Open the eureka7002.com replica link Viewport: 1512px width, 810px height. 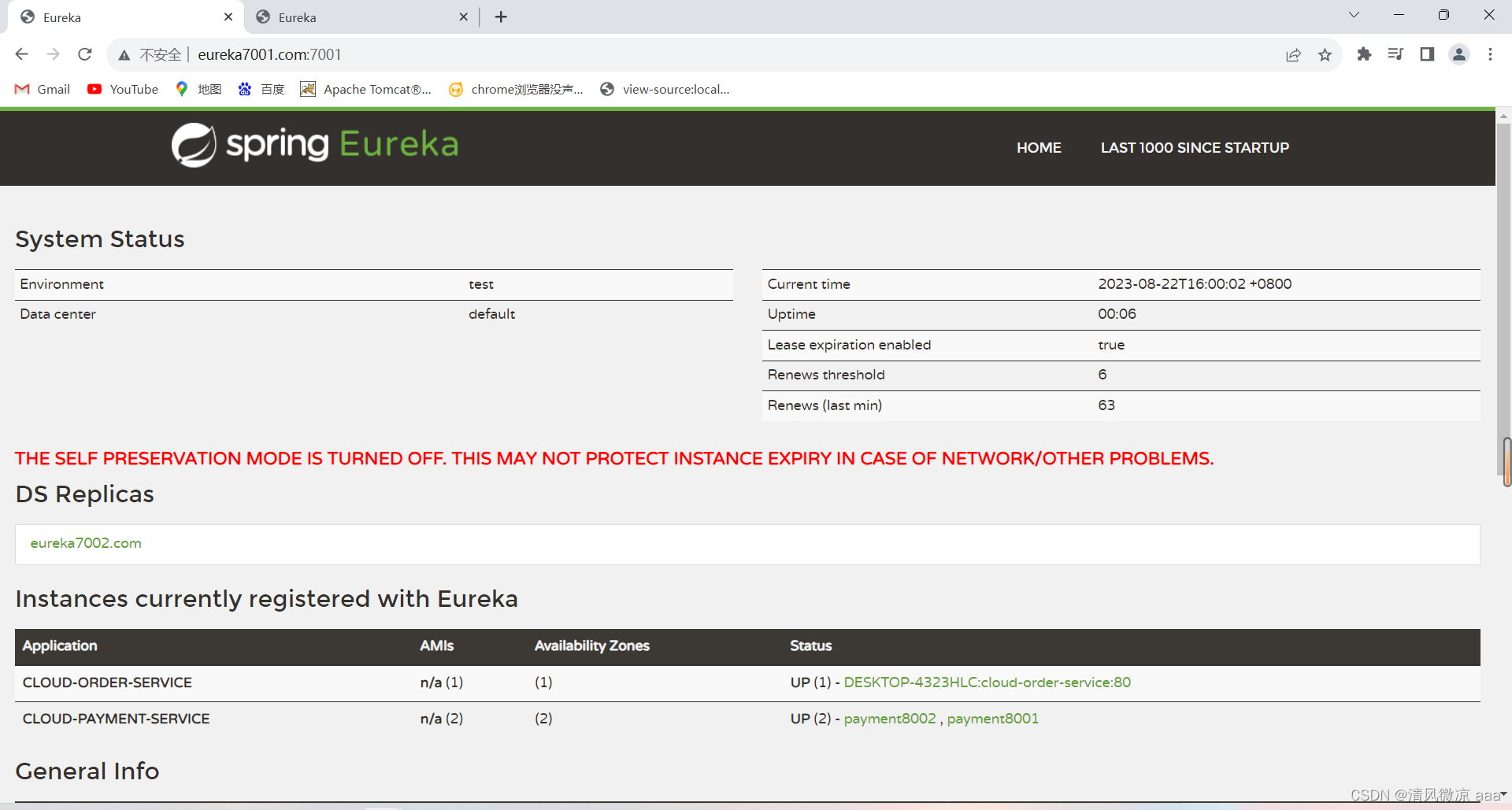[x=86, y=543]
